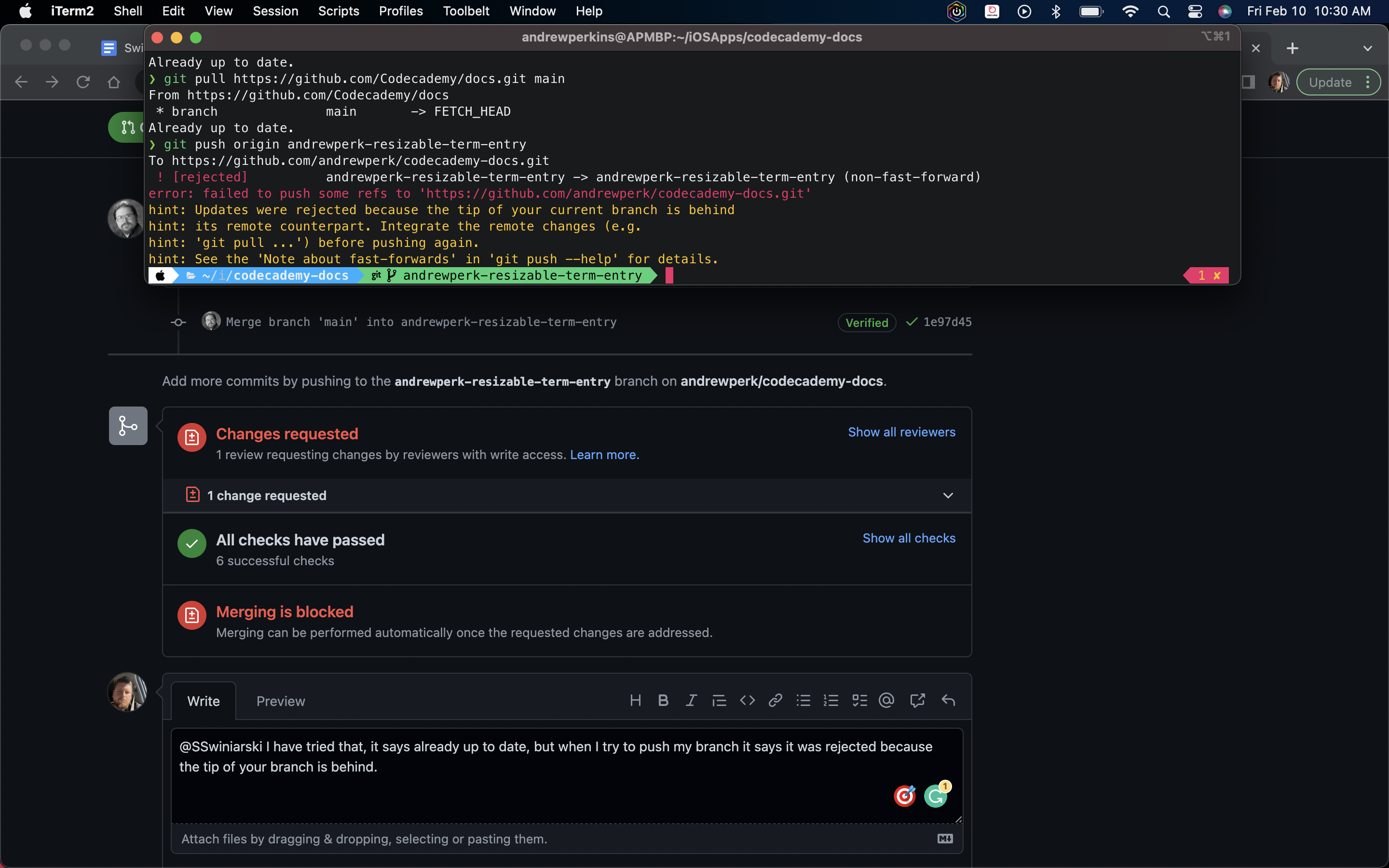The width and height of the screenshot is (1389, 868).
Task: Click the date and time in menu bar
Action: coord(1308,12)
